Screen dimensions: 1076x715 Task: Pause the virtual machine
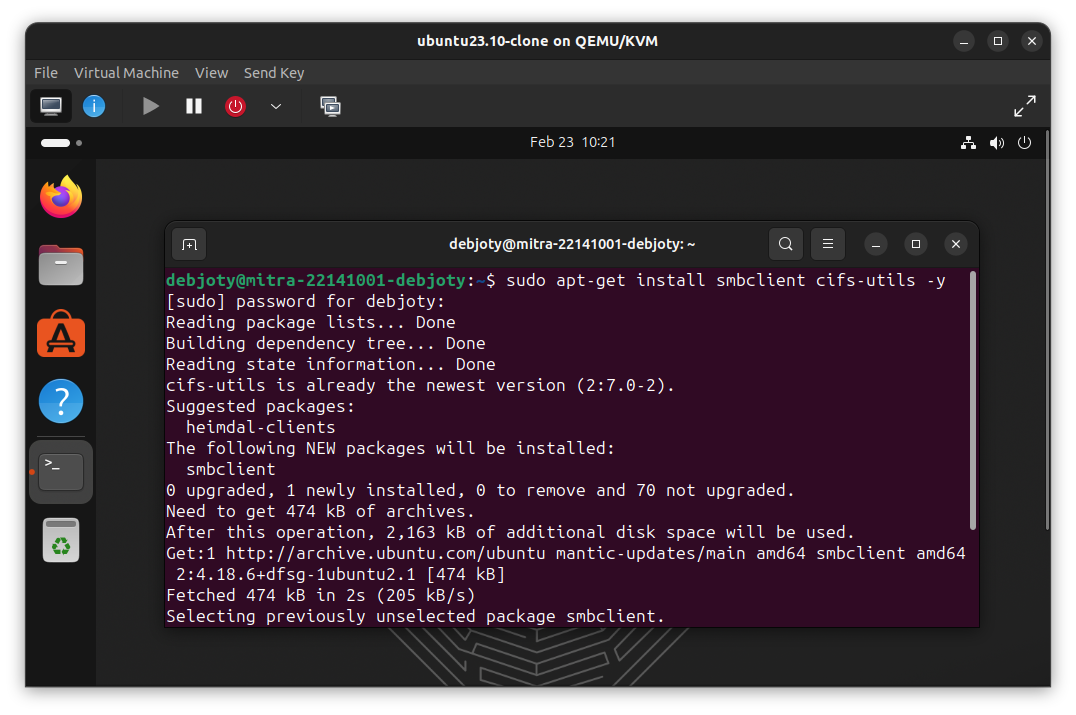point(194,106)
